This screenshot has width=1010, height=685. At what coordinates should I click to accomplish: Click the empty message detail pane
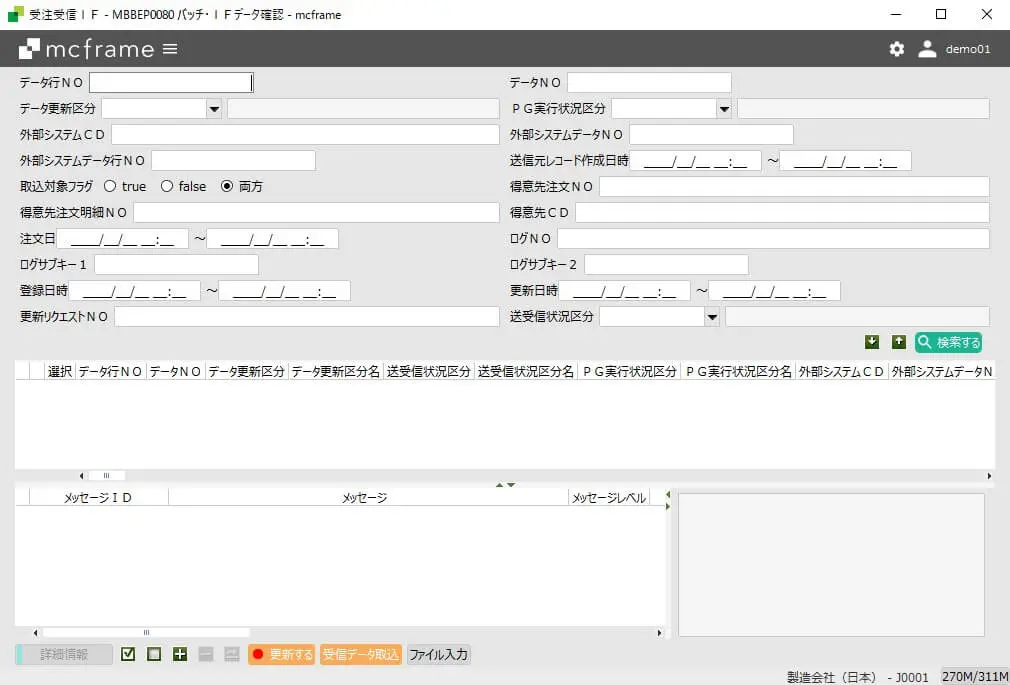click(x=831, y=565)
